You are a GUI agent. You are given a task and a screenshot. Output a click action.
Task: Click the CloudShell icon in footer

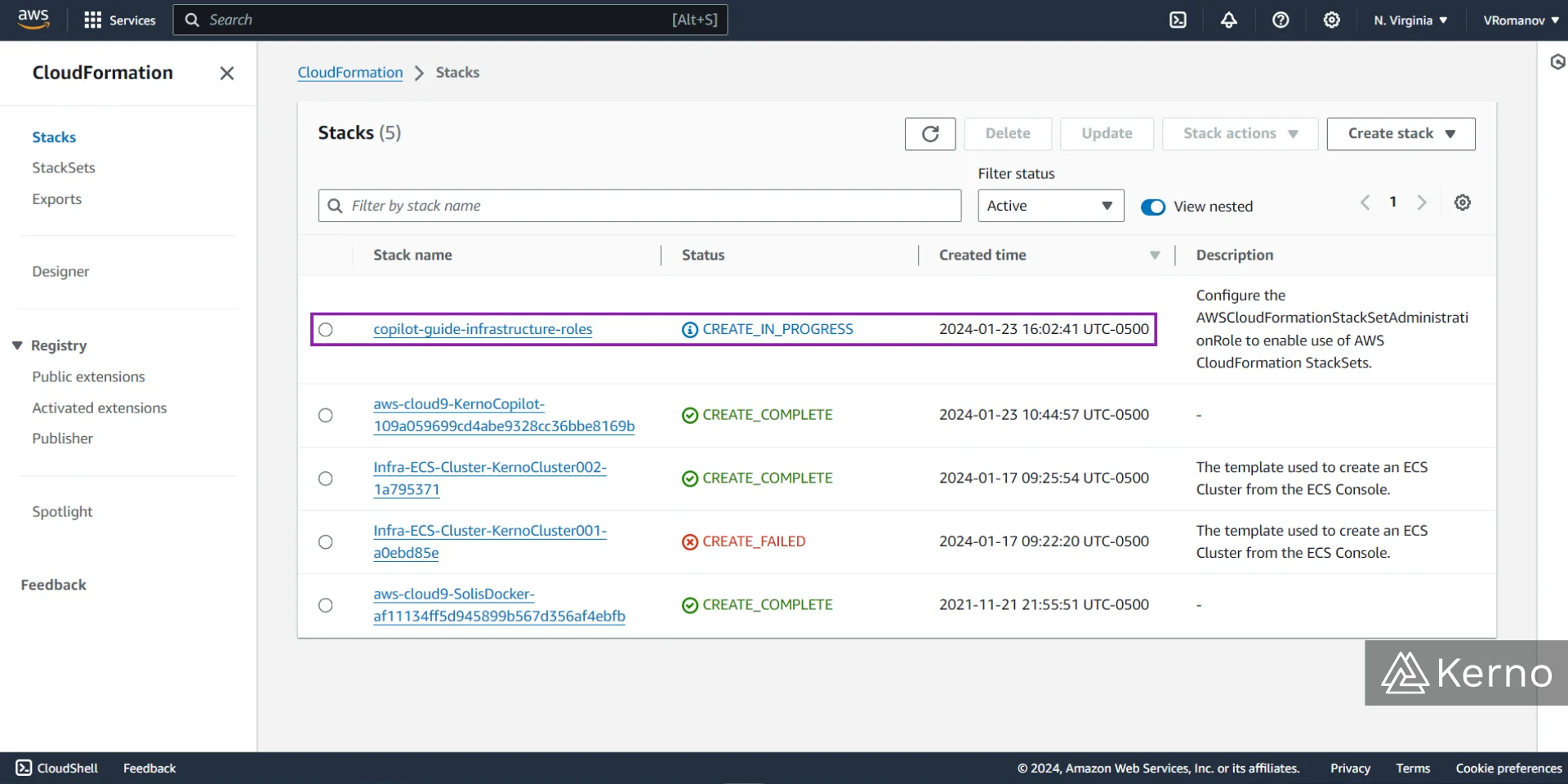point(24,768)
